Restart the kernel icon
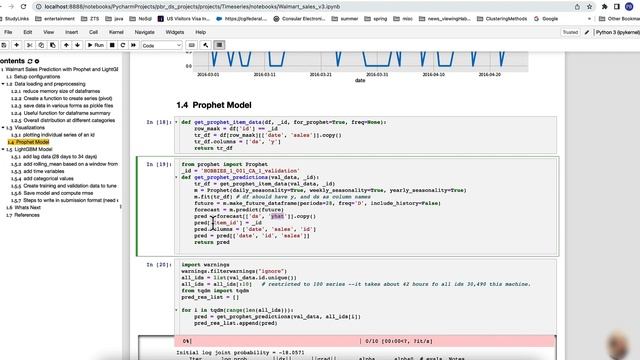Image resolution: width=640 pixels, height=360 pixels. 123,45
